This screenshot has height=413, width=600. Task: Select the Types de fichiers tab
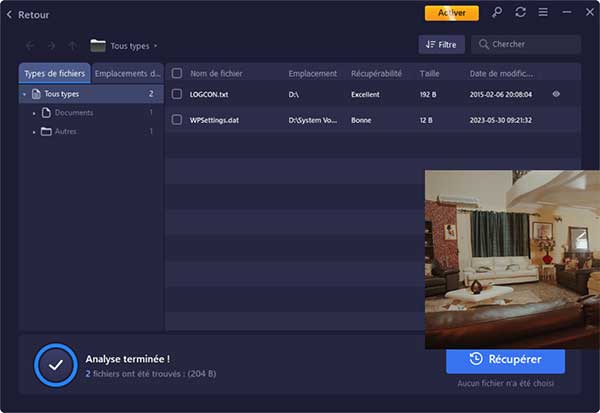coord(55,73)
